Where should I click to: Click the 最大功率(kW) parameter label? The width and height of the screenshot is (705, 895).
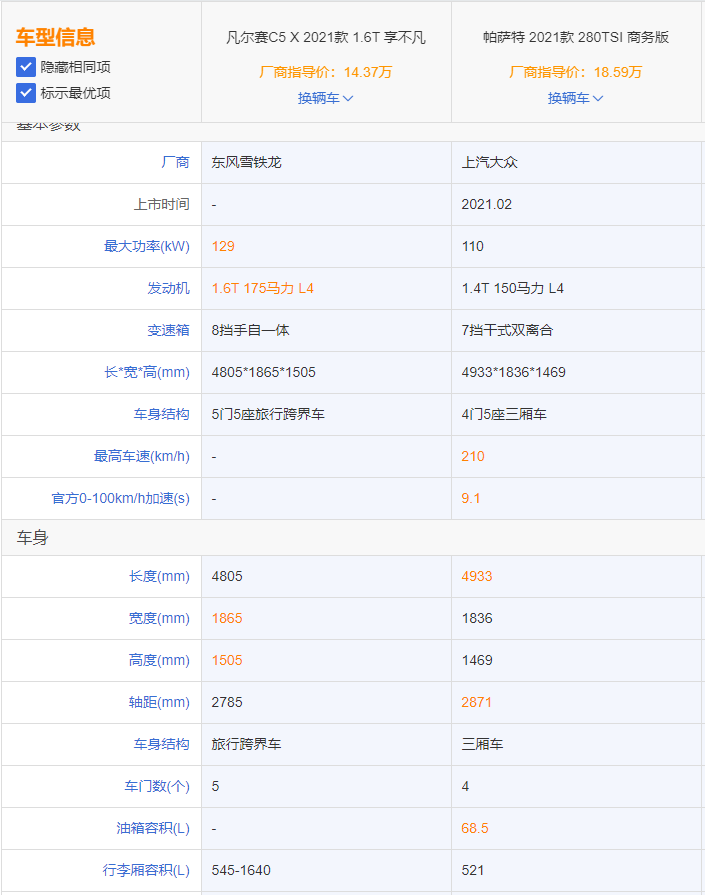[x=147, y=246]
